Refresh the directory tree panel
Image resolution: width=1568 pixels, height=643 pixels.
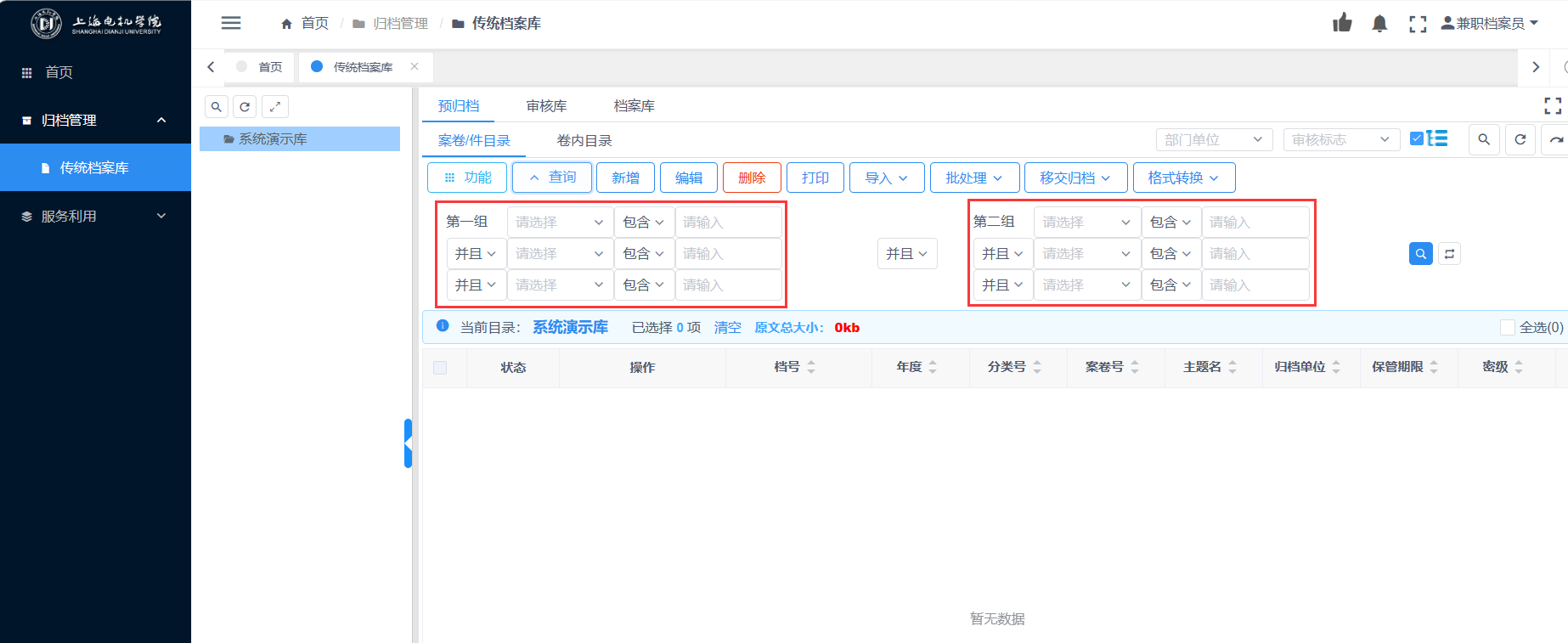point(245,107)
